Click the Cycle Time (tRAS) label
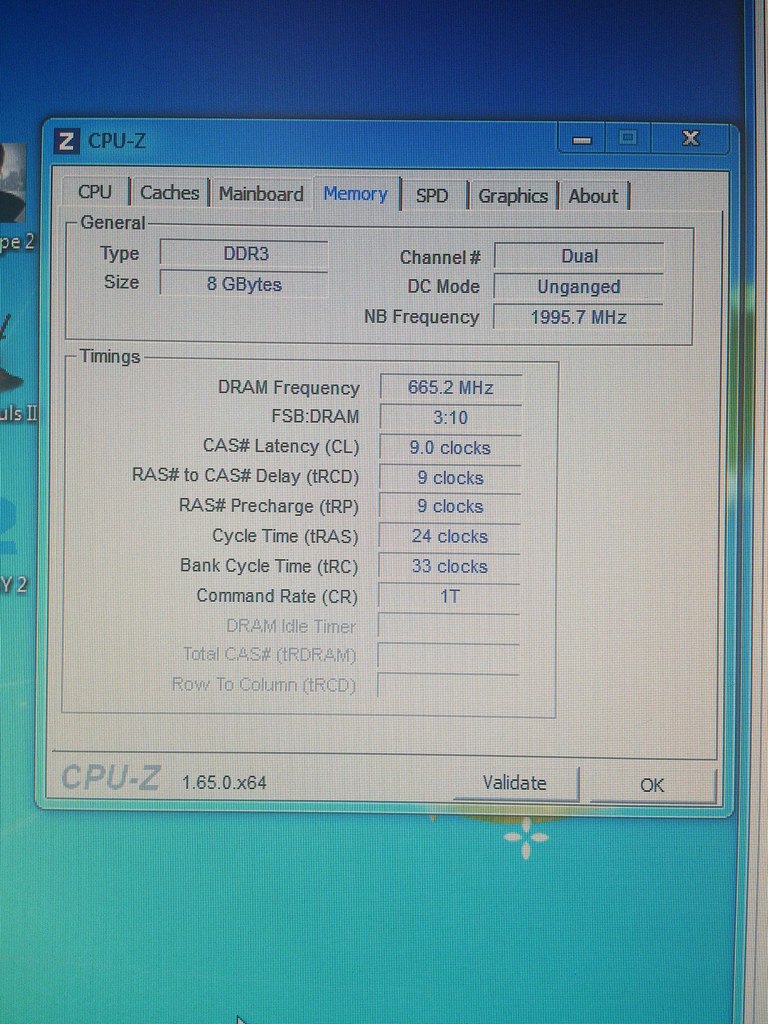This screenshot has height=1024, width=768. click(285, 536)
